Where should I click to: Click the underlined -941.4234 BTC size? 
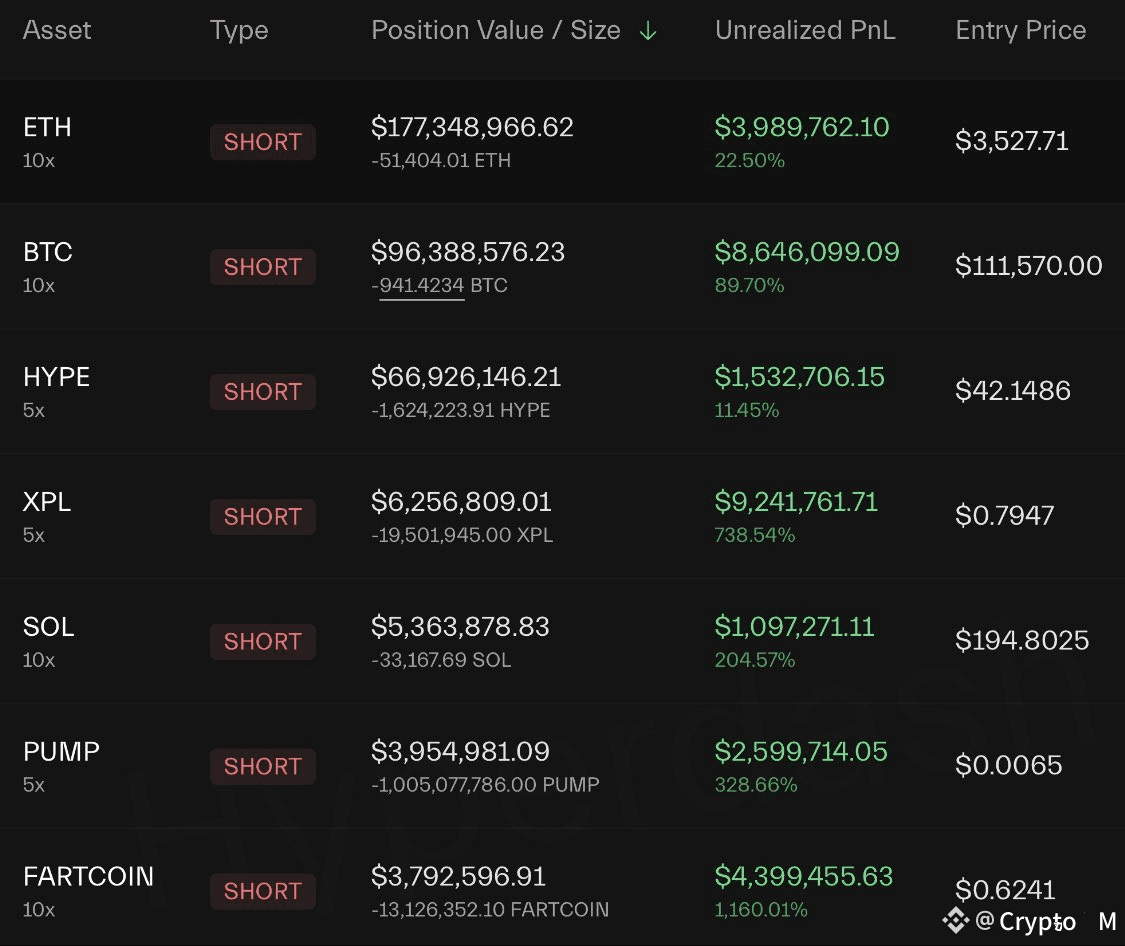point(439,285)
